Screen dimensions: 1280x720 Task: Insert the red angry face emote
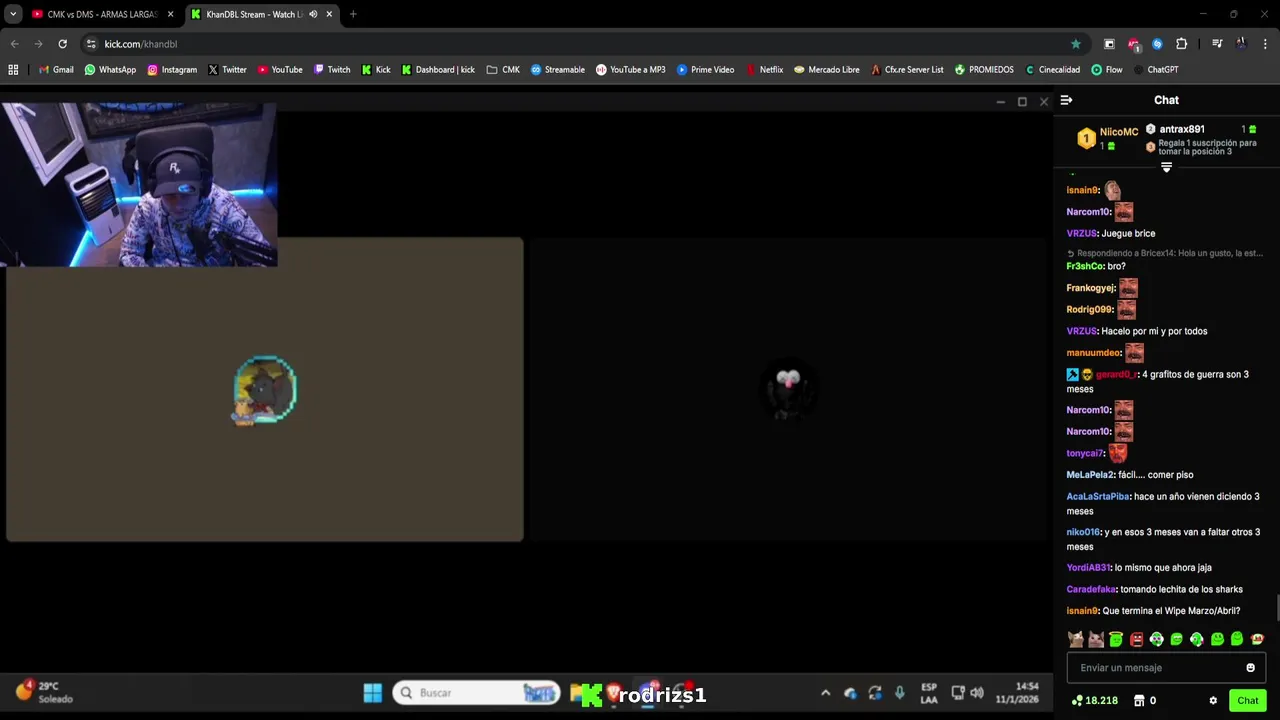pos(1136,639)
